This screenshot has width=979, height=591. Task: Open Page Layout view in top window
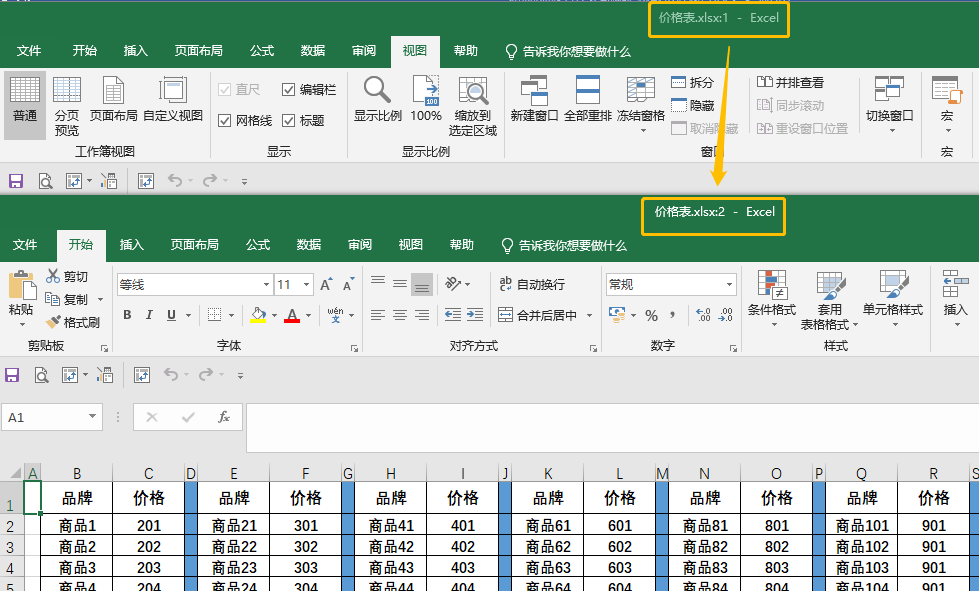pos(114,100)
